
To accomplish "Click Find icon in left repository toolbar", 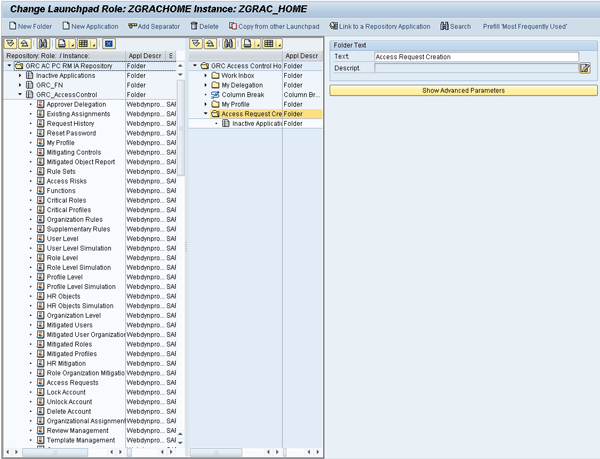I will (43, 44).
